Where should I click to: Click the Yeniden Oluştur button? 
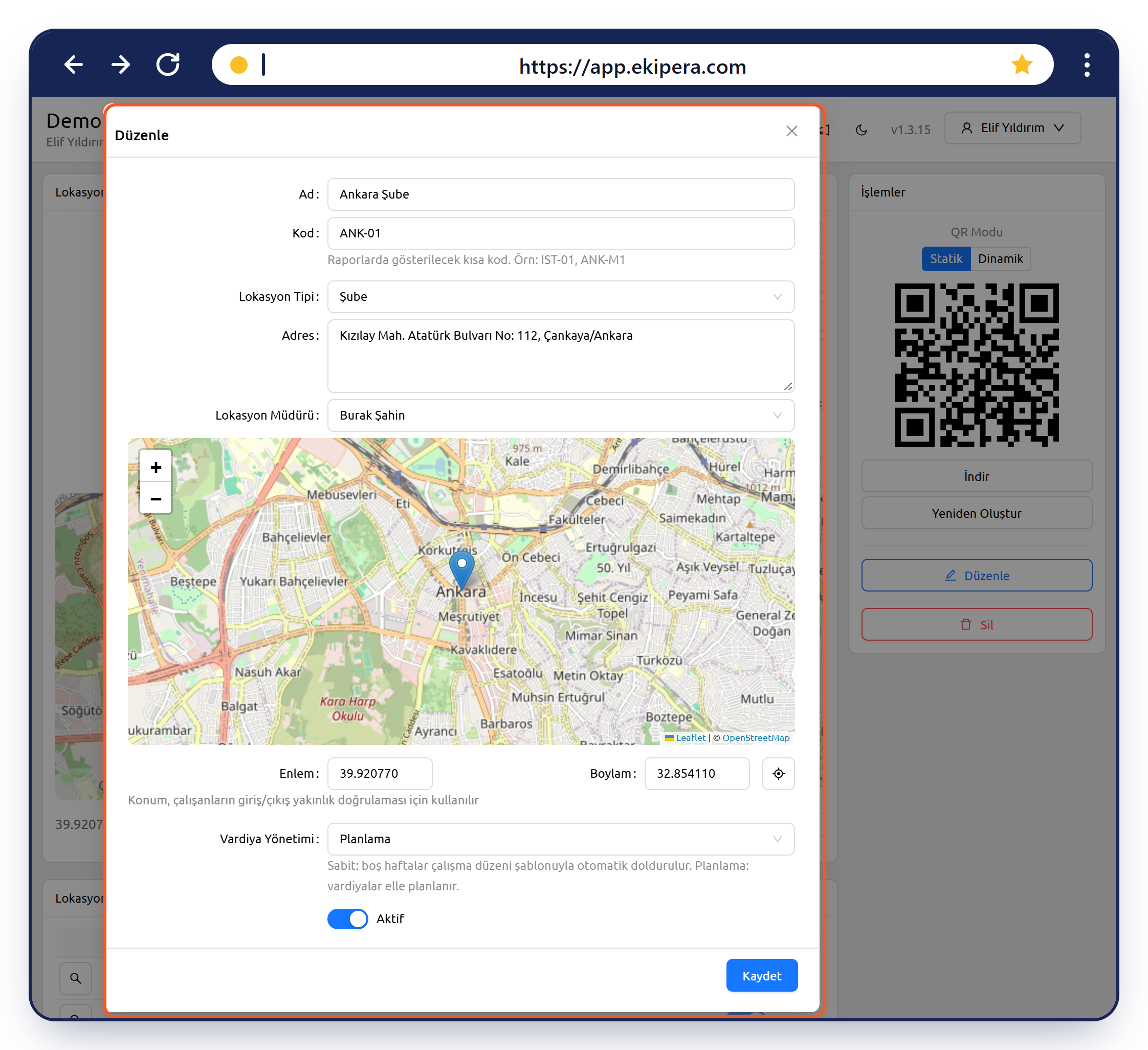point(977,513)
